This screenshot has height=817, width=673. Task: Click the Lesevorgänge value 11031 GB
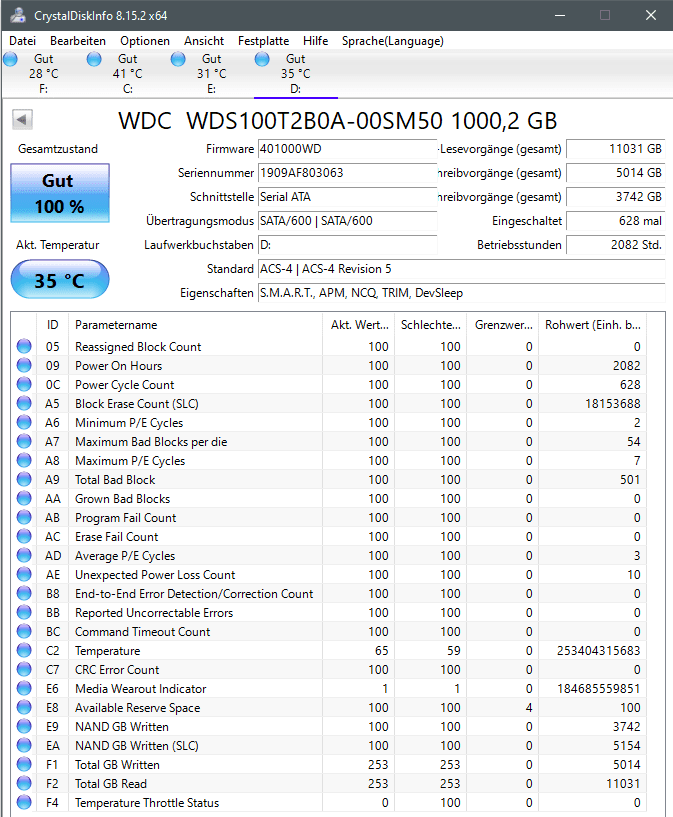616,149
